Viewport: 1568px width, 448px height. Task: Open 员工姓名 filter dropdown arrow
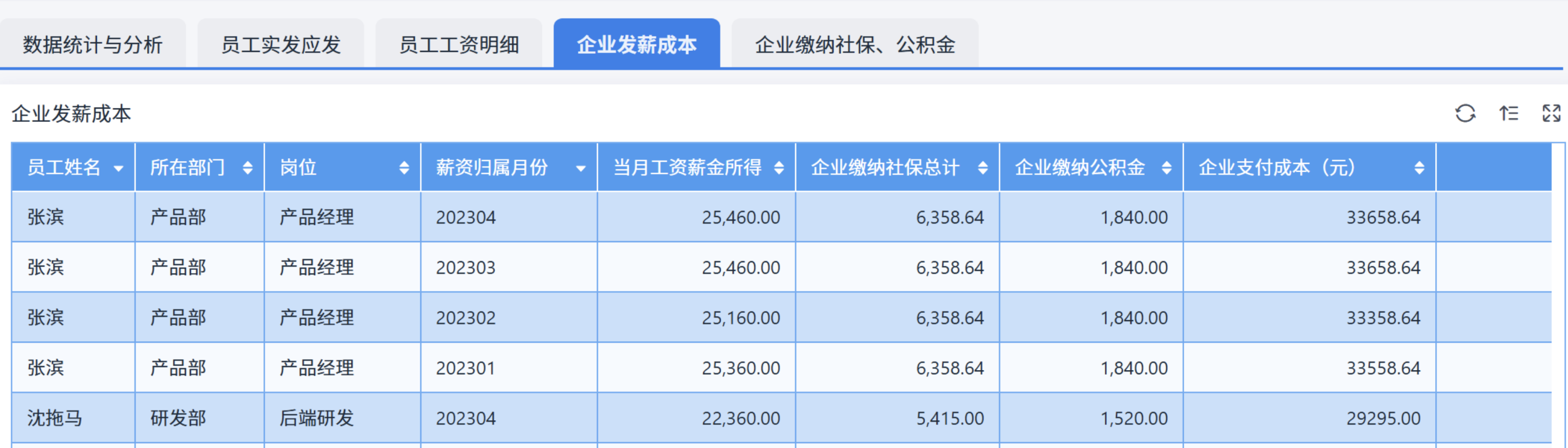119,169
